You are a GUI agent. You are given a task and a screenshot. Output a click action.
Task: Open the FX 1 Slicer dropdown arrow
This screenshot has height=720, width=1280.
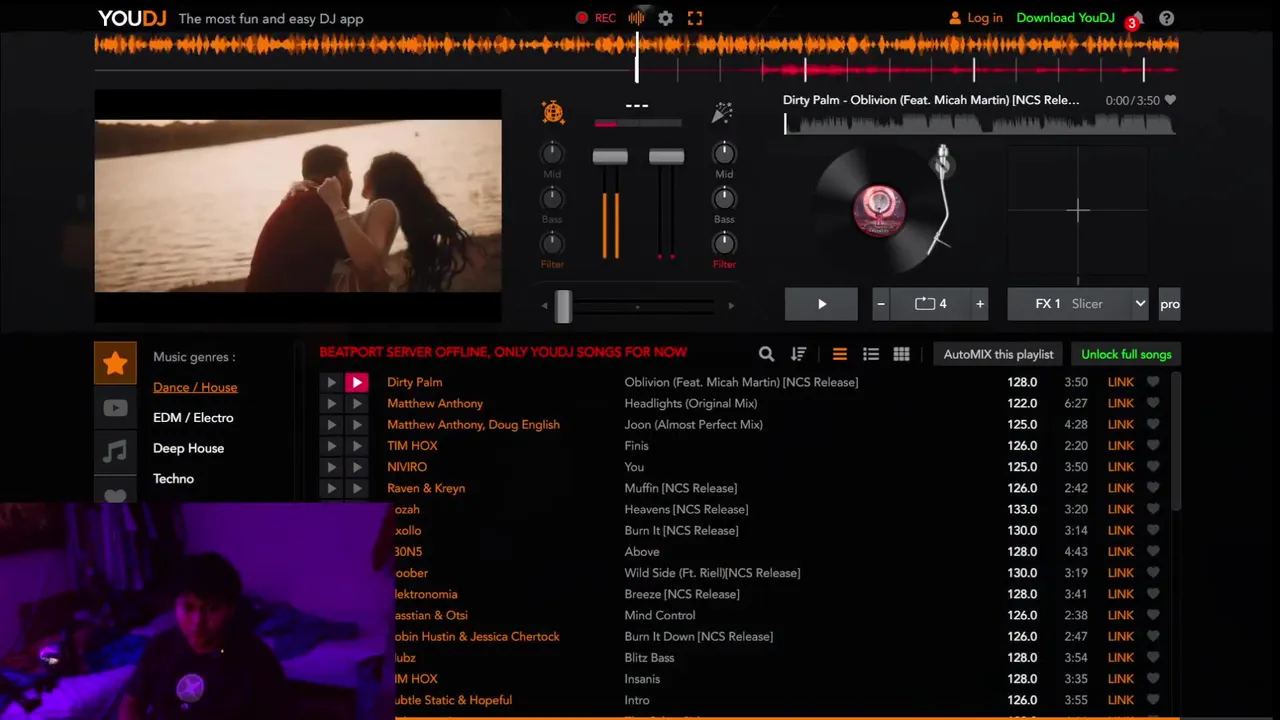[1140, 304]
